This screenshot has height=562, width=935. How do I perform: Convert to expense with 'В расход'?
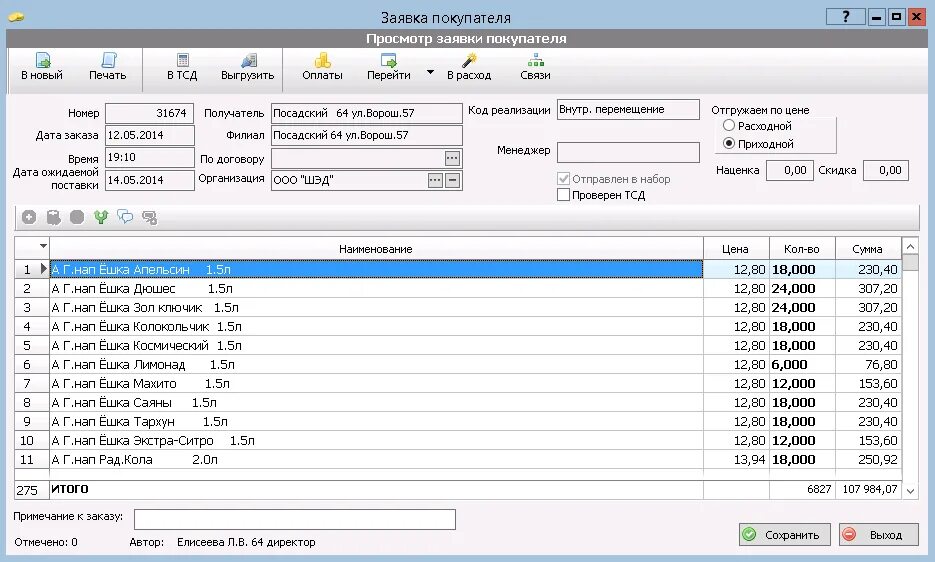[469, 60]
